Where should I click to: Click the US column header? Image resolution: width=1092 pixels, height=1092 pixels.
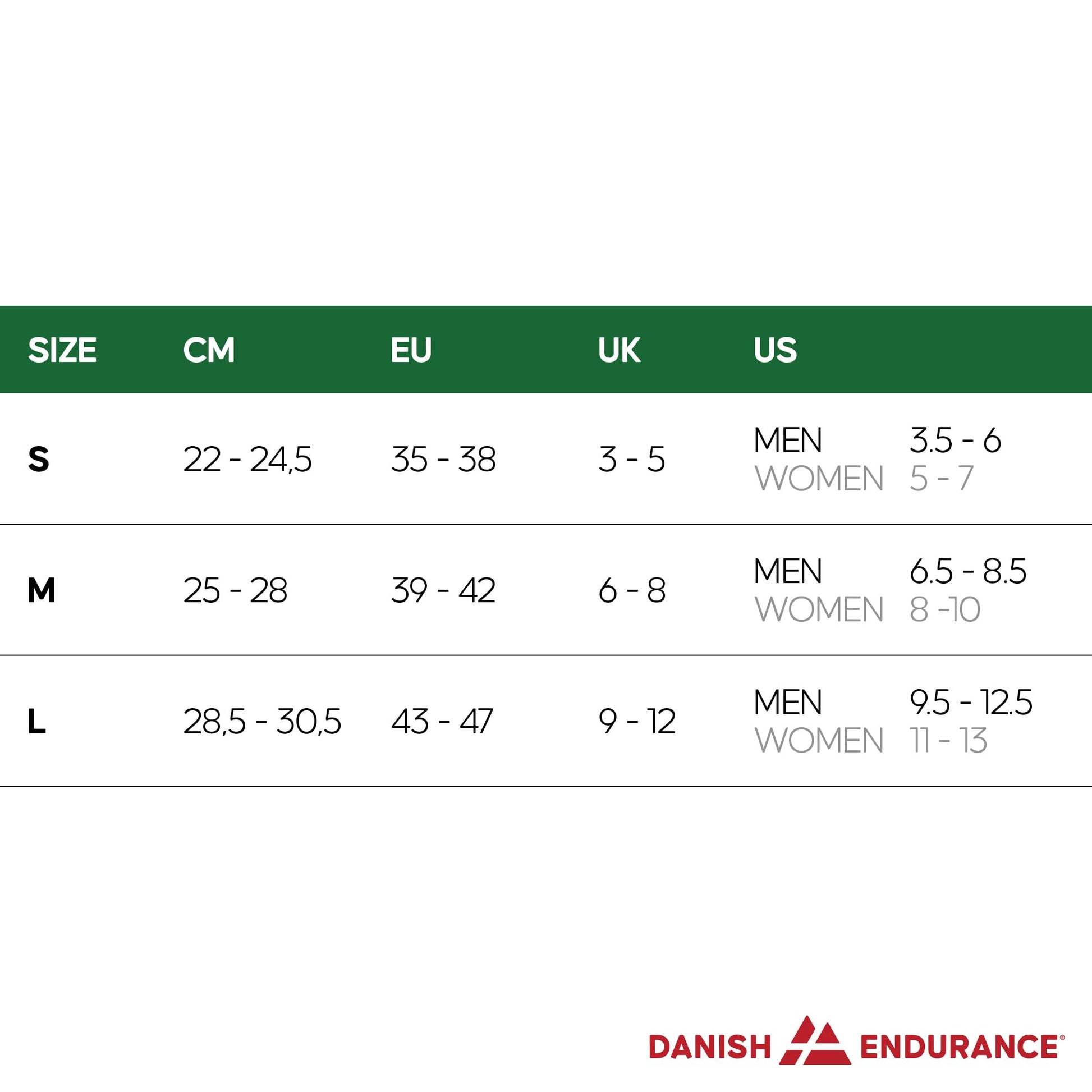pyautogui.click(x=775, y=350)
